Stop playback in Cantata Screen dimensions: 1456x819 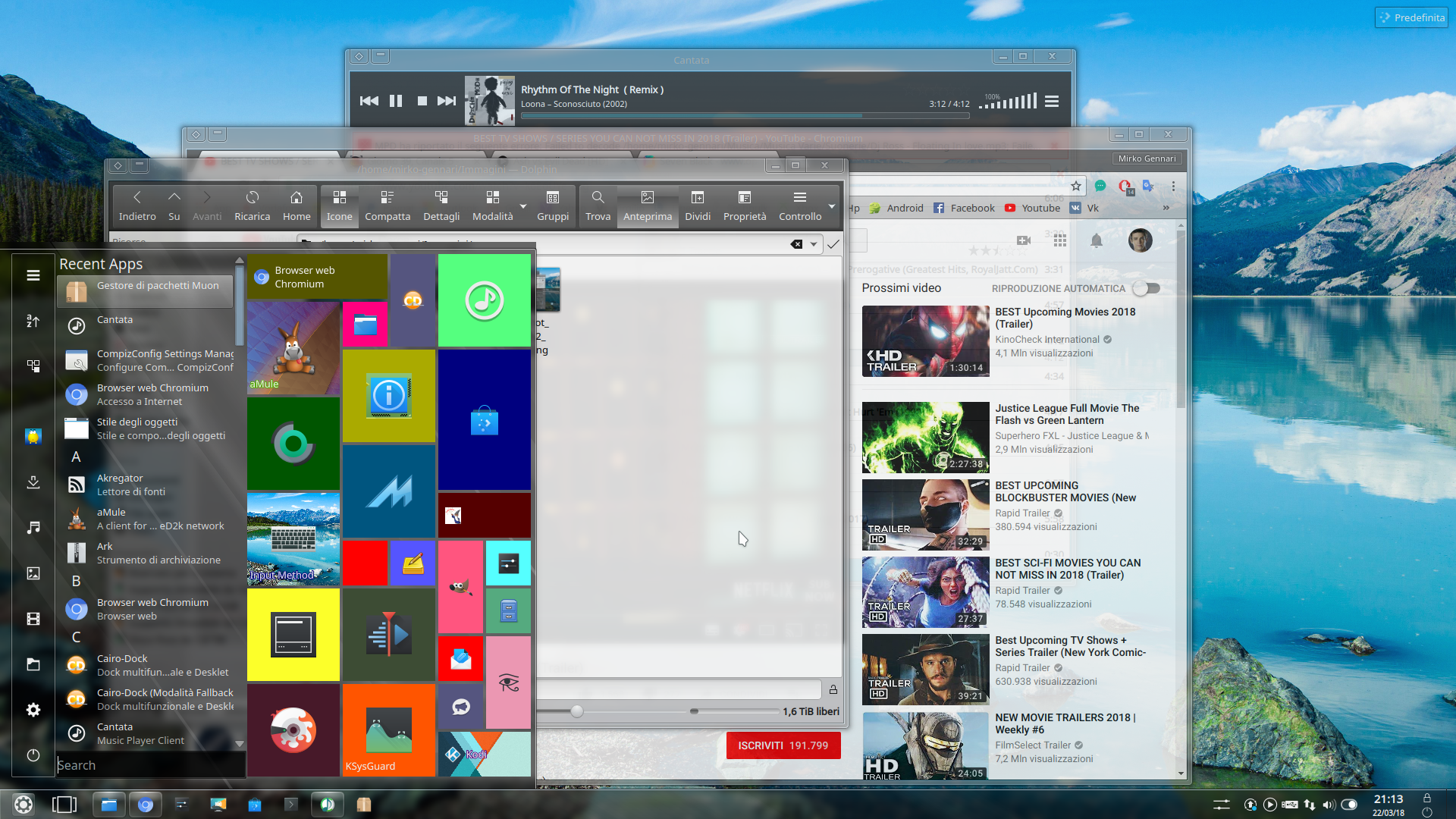point(422,101)
